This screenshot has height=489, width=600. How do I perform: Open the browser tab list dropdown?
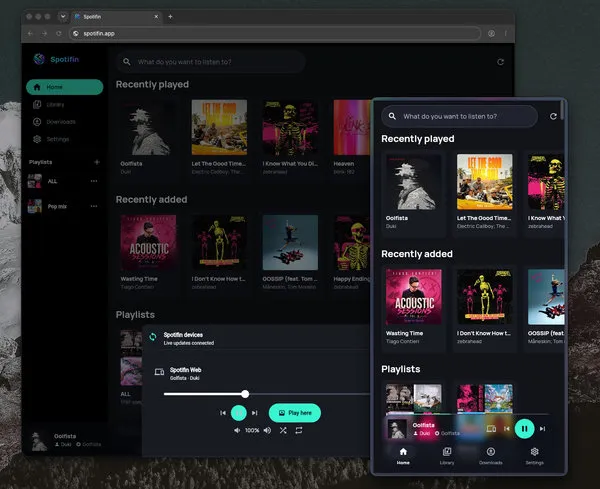coord(63,16)
